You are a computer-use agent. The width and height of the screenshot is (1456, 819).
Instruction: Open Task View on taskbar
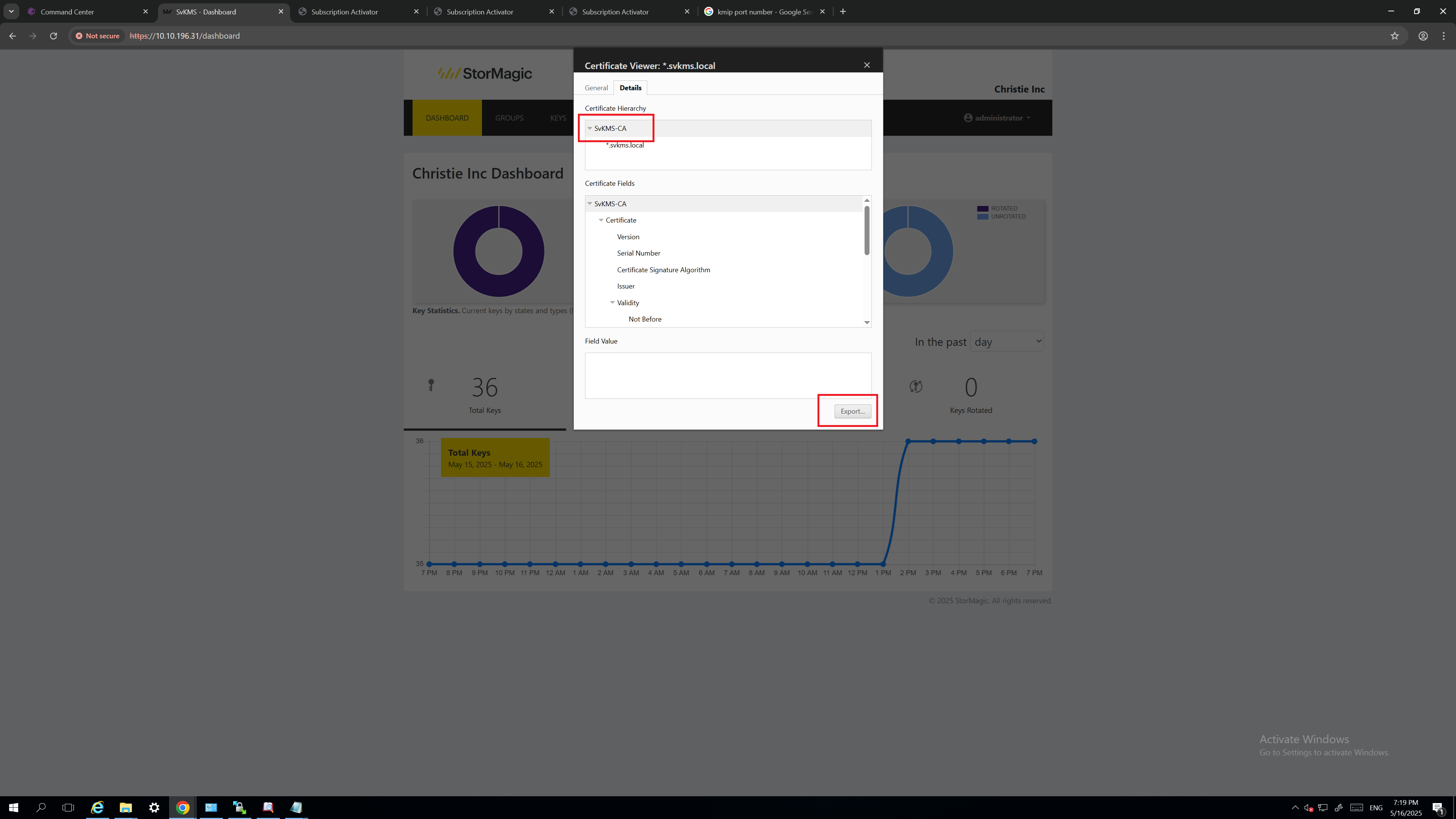tap(68, 807)
